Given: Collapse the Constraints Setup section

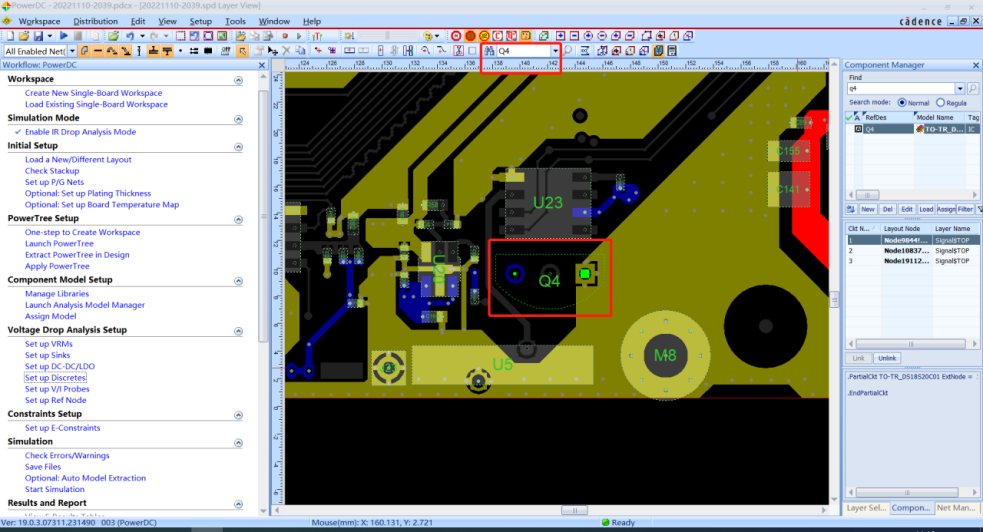Looking at the screenshot, I should 238,415.
